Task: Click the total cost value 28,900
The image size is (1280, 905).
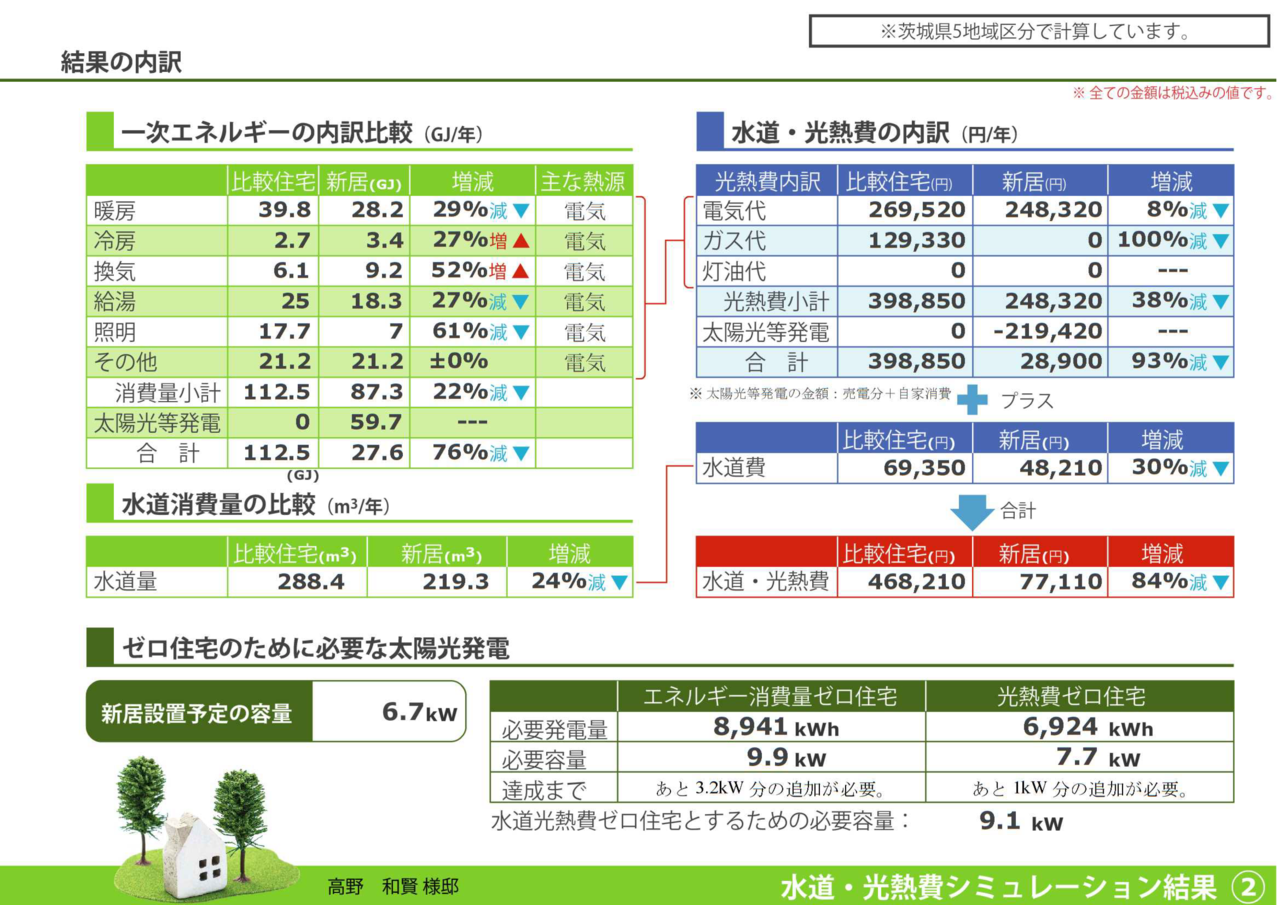Action: (x=1061, y=362)
